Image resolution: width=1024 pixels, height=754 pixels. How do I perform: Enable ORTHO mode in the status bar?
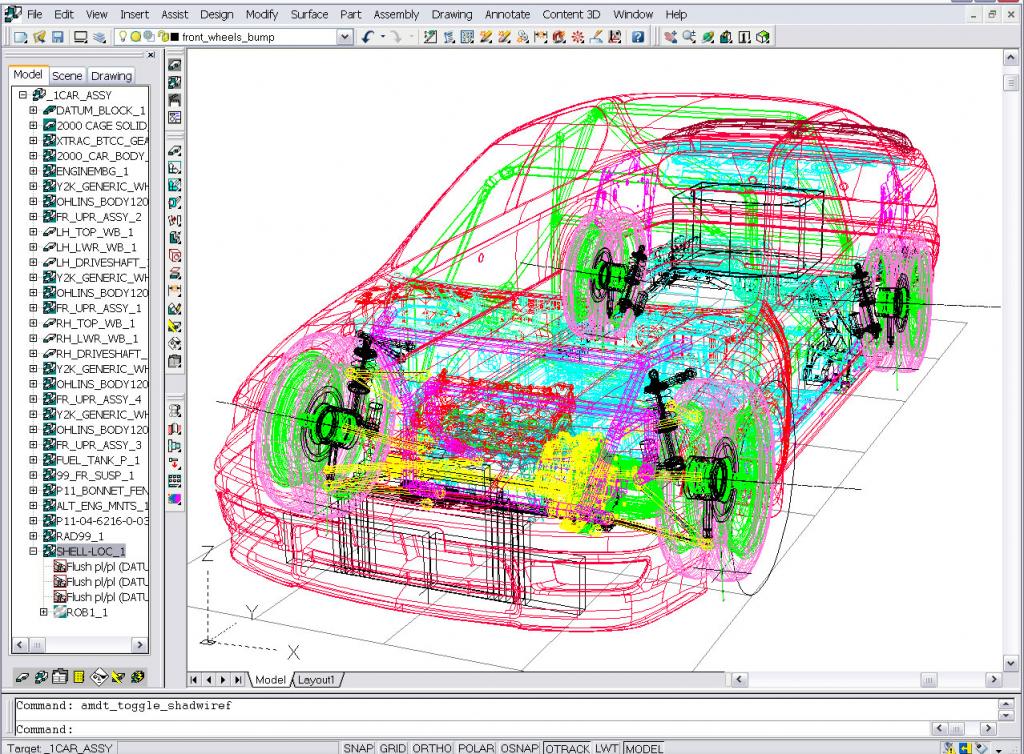point(431,748)
